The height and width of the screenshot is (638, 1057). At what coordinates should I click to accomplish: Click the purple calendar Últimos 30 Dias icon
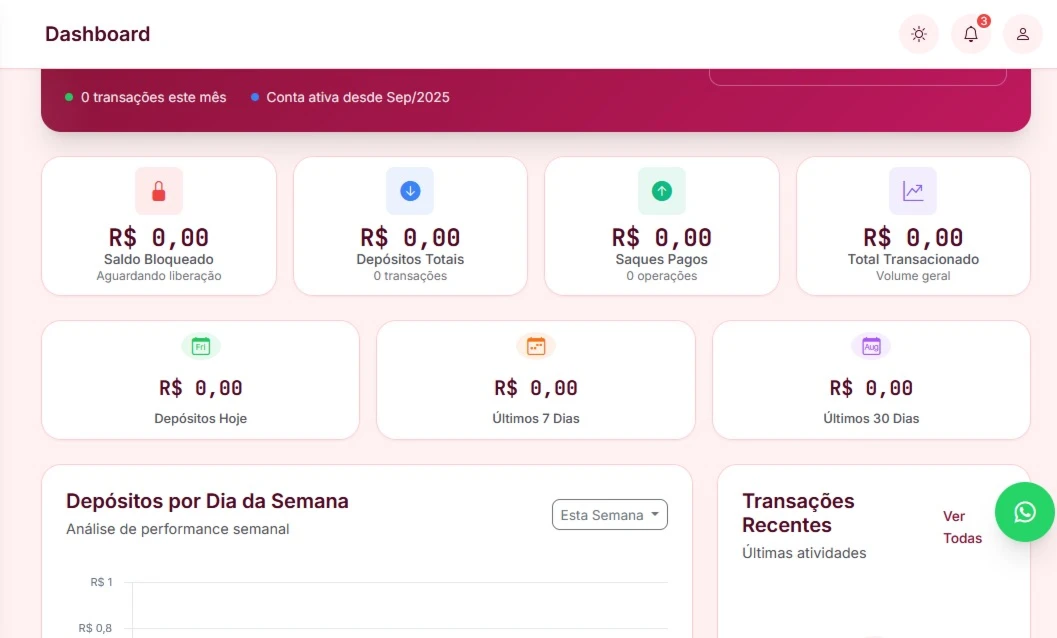pos(871,347)
